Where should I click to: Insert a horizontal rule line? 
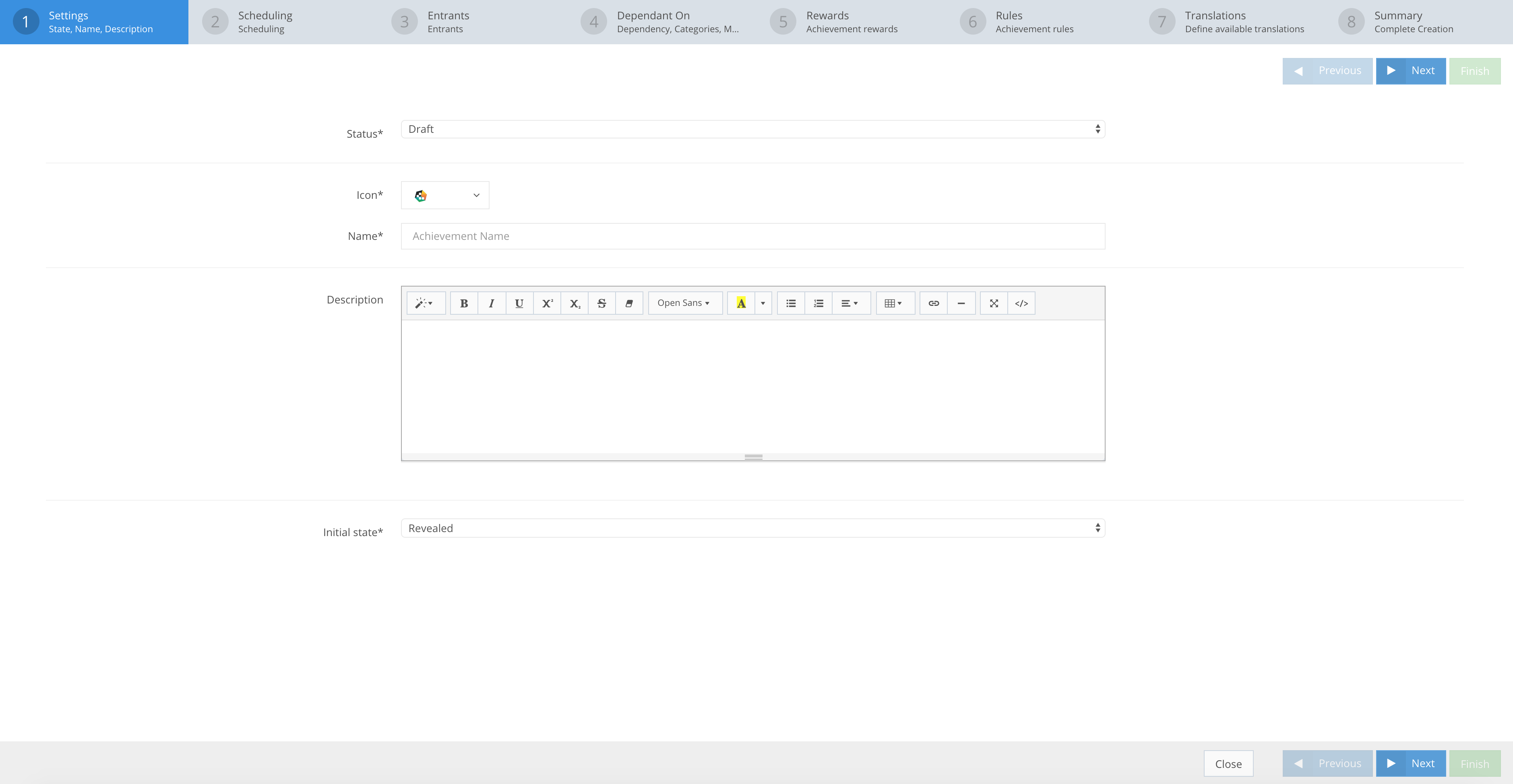(961, 303)
